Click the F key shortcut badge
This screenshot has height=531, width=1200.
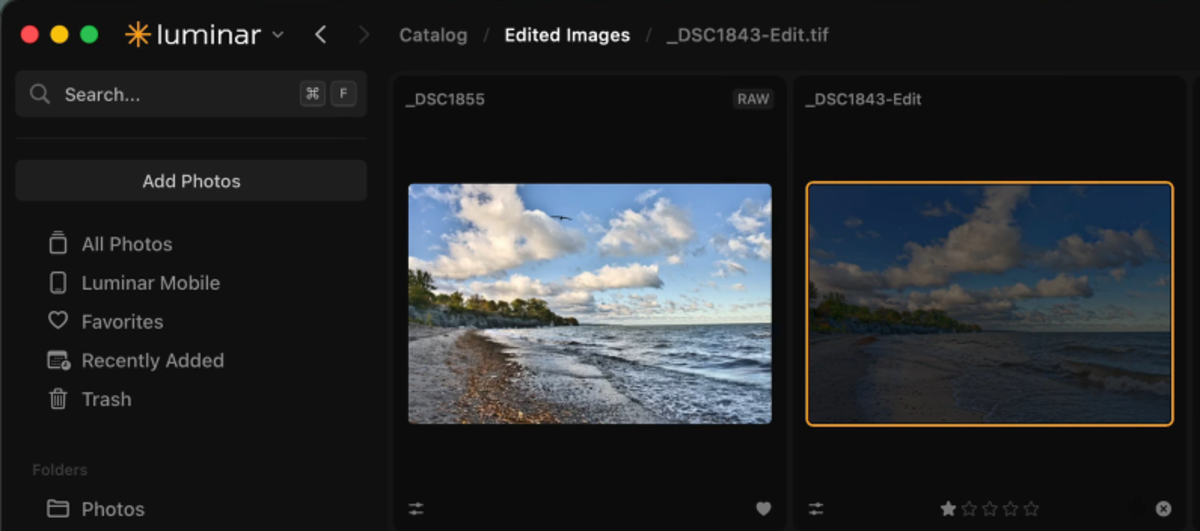tap(343, 94)
